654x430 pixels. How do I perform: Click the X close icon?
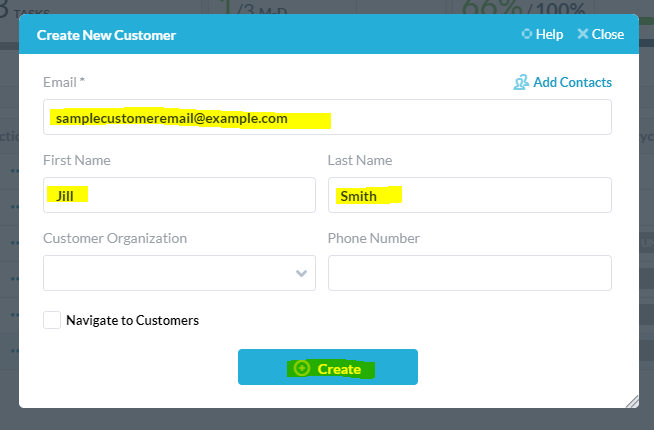(x=583, y=34)
